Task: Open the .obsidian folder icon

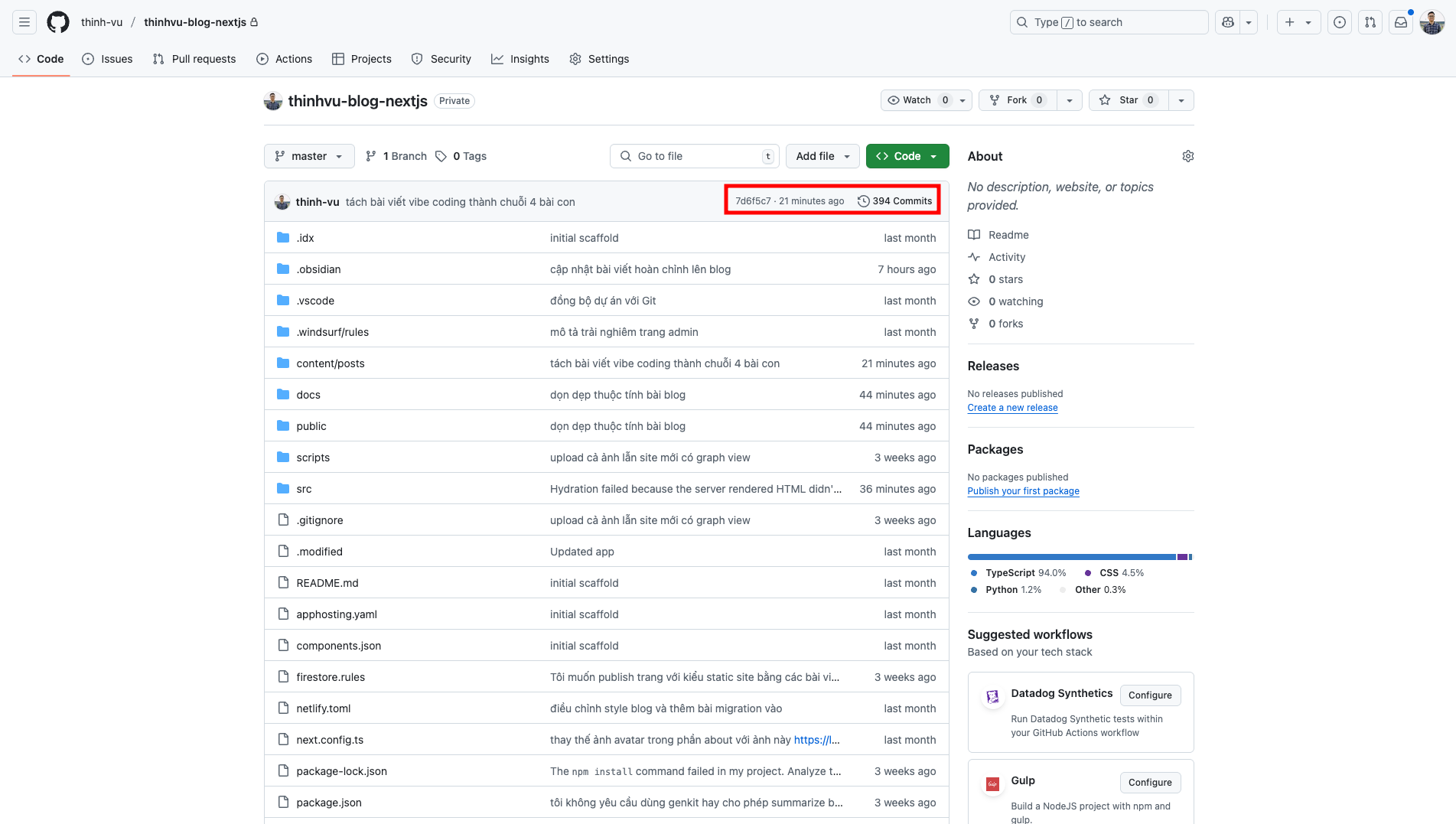Action: pyautogui.click(x=283, y=269)
